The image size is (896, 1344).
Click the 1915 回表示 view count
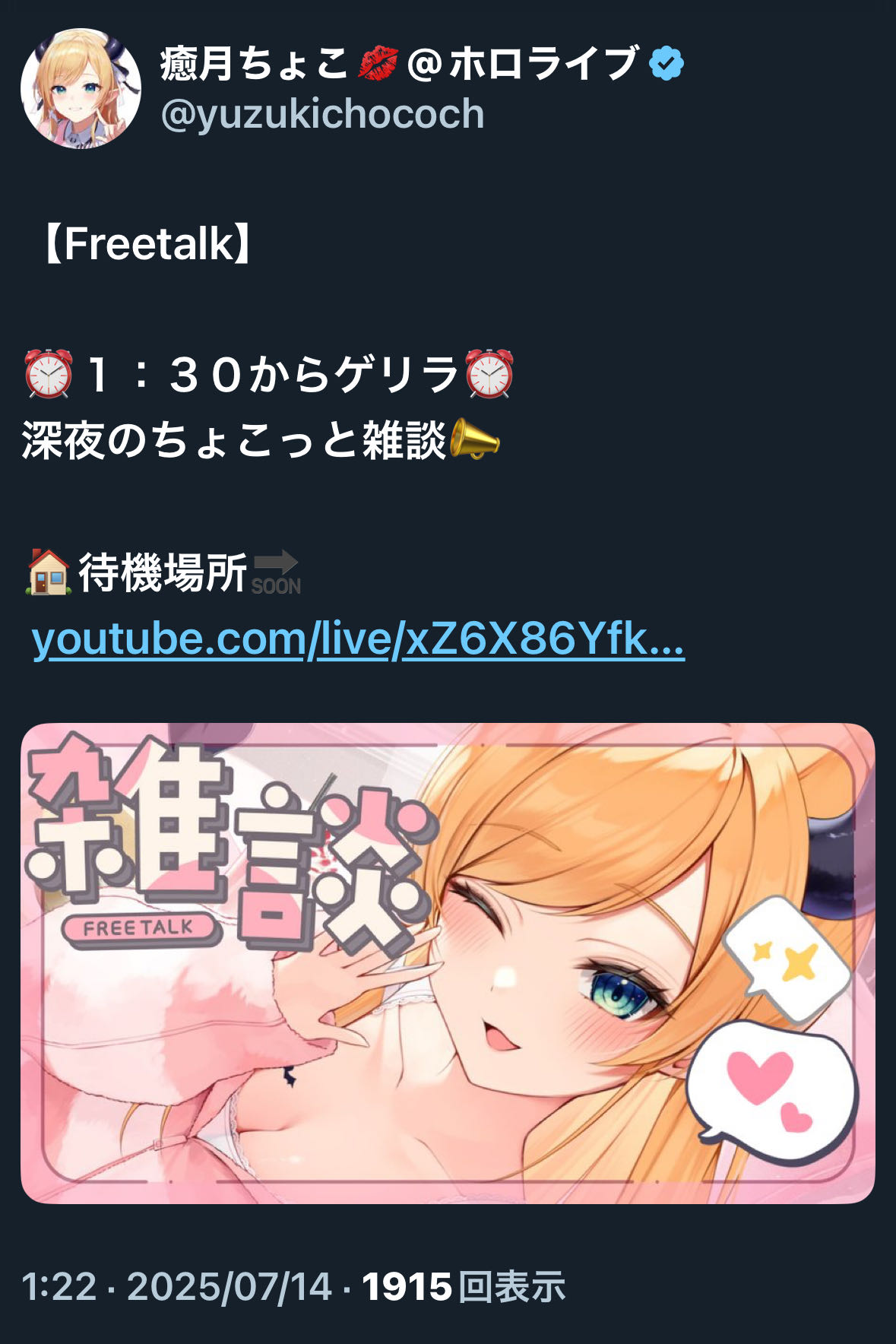pyautogui.click(x=464, y=1287)
